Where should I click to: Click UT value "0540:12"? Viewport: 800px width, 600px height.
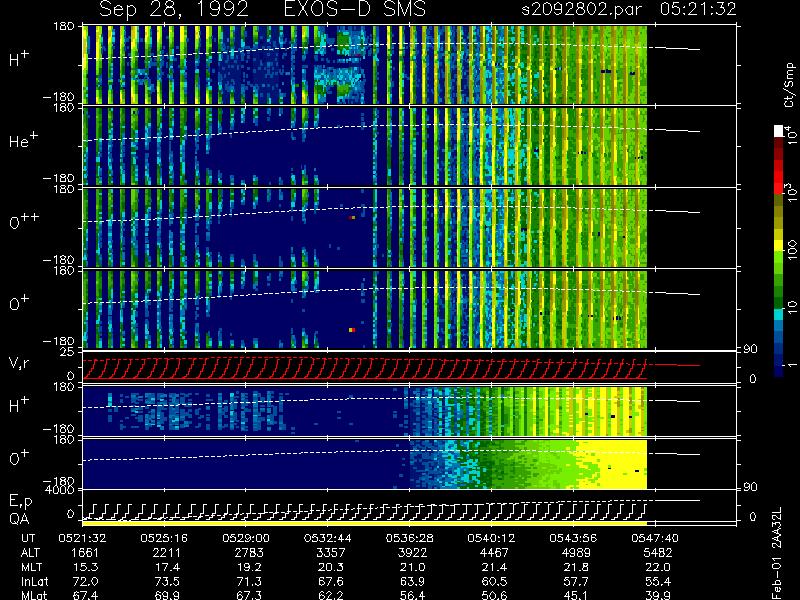pyautogui.click(x=491, y=538)
